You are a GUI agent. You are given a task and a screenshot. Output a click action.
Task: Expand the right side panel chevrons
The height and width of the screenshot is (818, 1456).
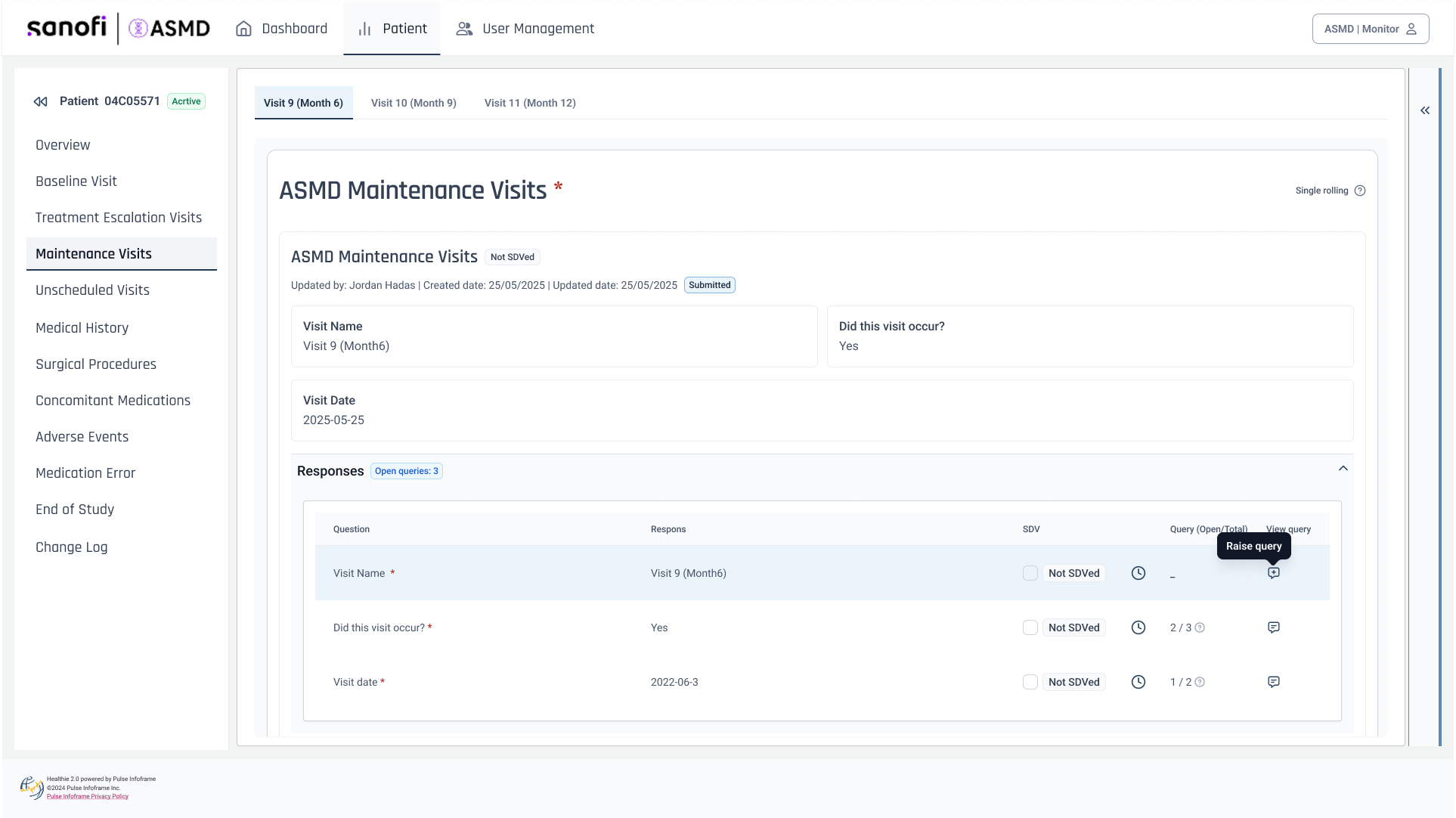coord(1425,110)
